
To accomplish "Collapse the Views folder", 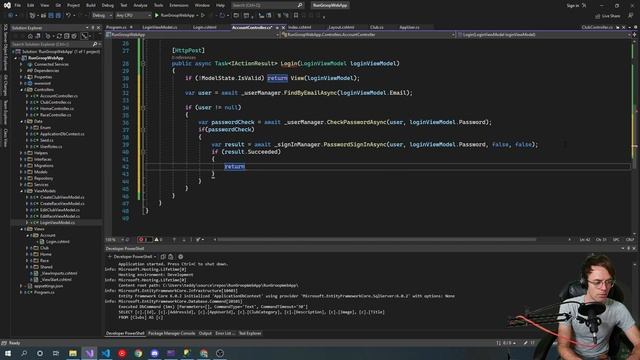I will coord(22,229).
